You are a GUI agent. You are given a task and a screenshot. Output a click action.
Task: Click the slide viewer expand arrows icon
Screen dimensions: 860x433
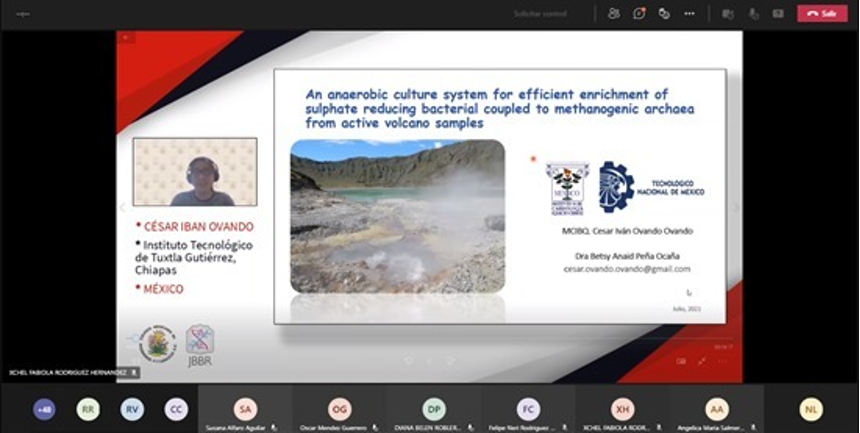[701, 361]
